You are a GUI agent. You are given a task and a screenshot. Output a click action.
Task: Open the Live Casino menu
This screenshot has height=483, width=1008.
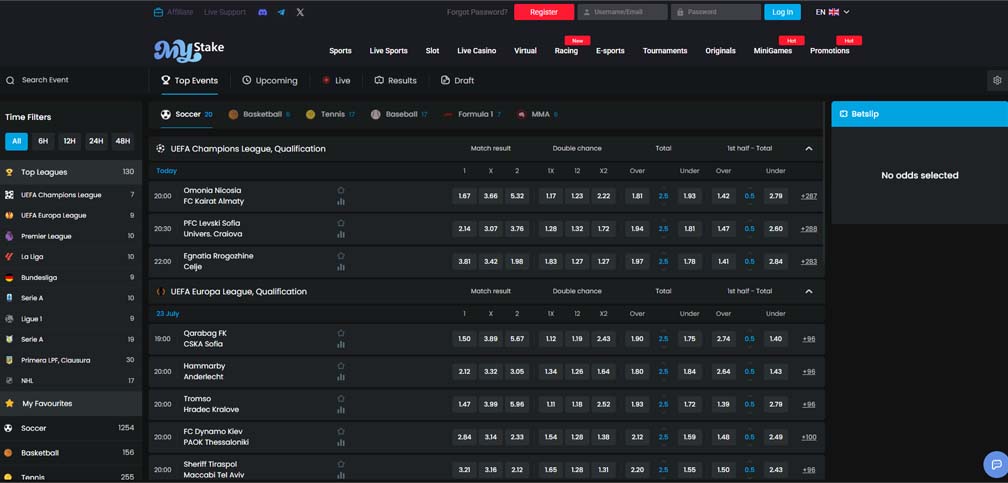pos(476,51)
